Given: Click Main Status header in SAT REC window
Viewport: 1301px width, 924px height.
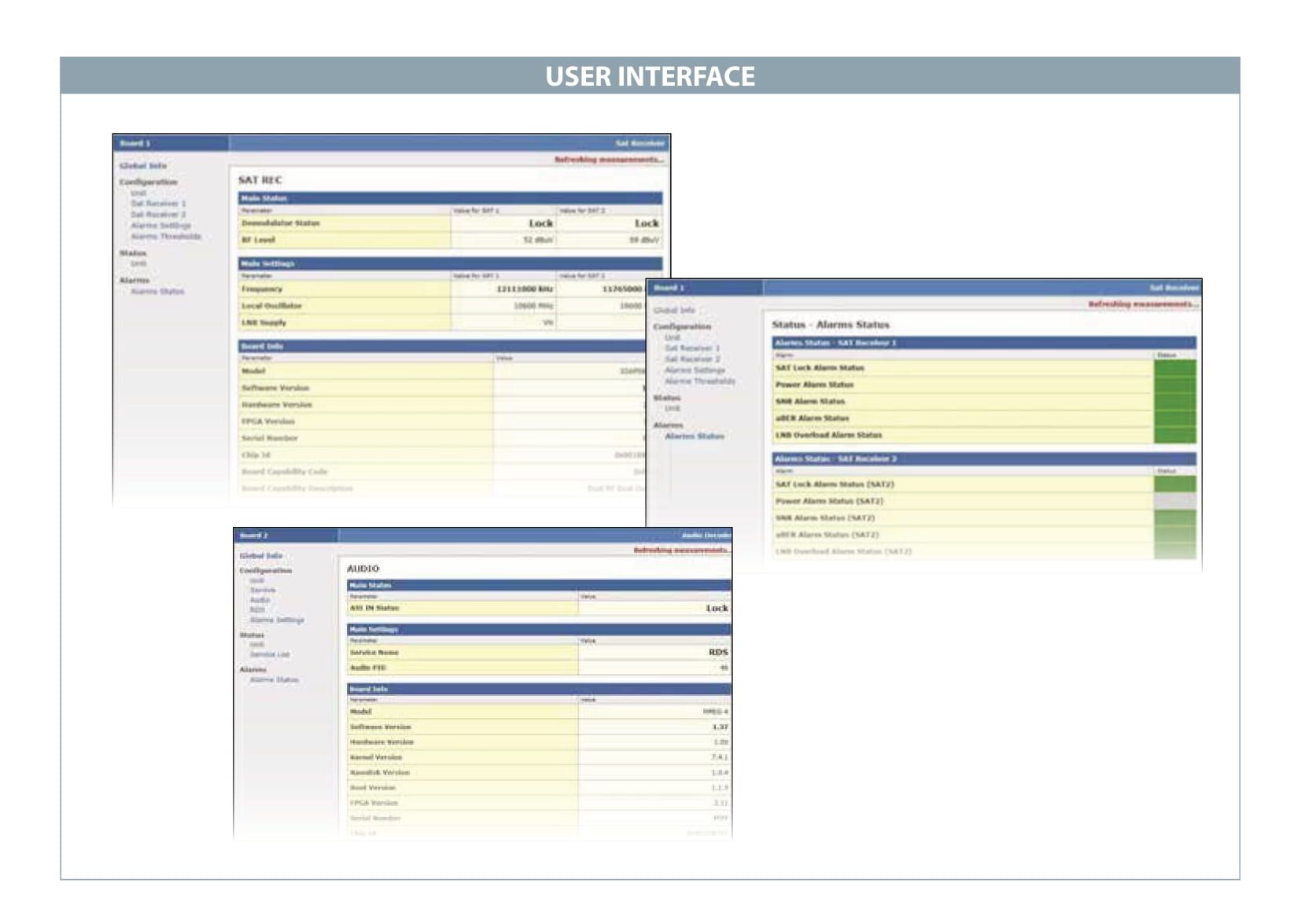Looking at the screenshot, I should point(450,198).
